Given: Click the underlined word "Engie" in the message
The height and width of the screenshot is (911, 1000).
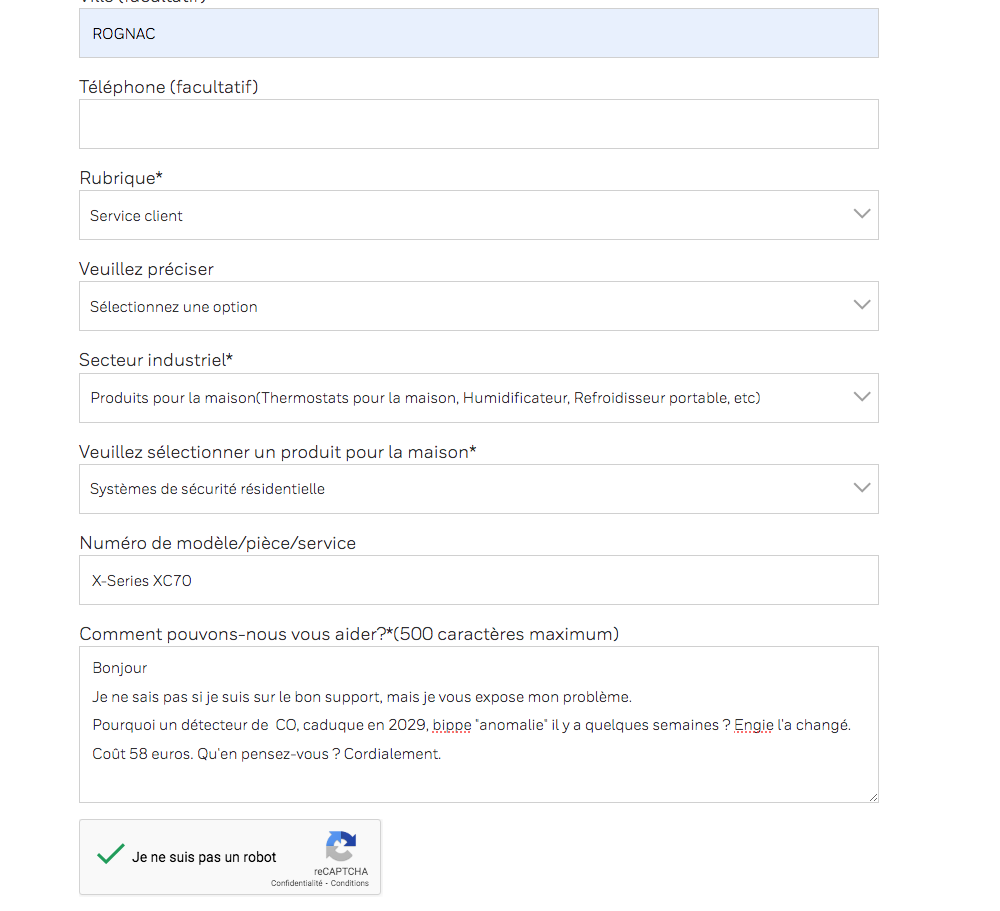Looking at the screenshot, I should click(x=753, y=725).
